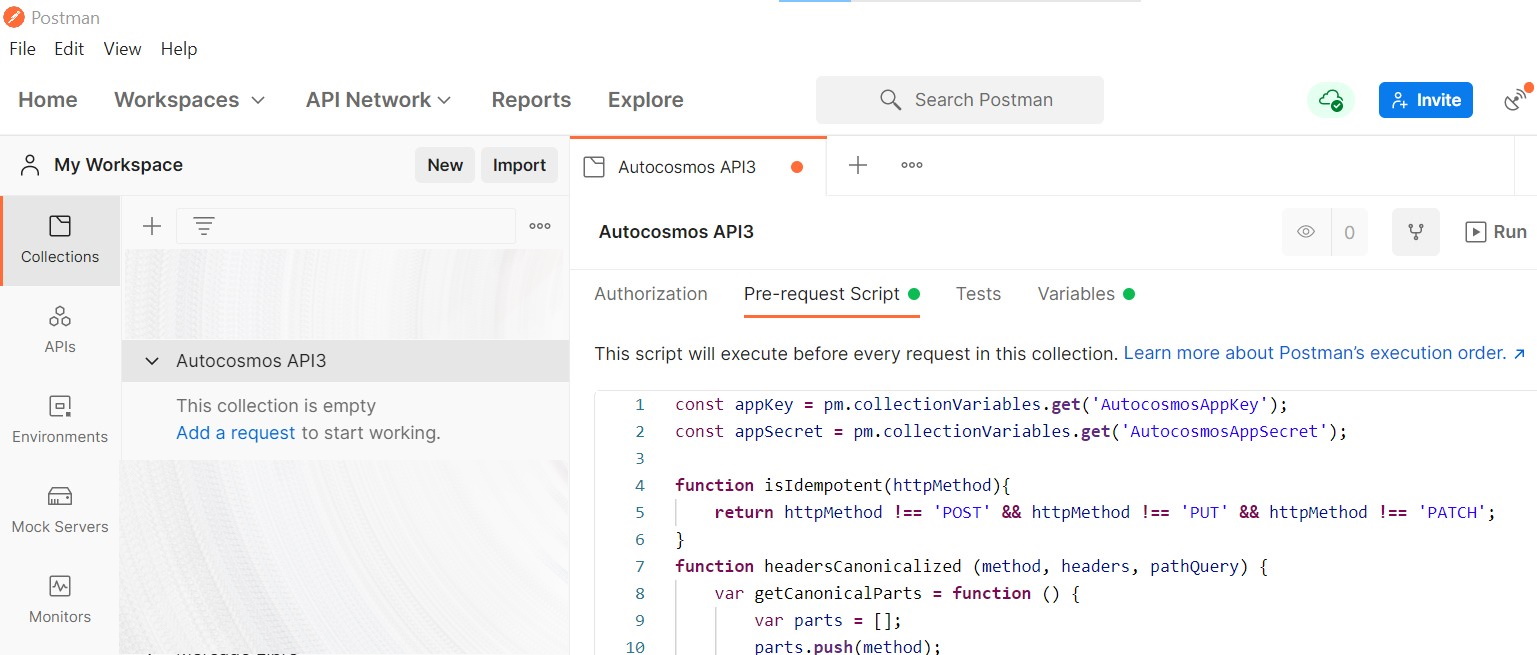
Task: Click the watch eye icon
Action: 1306,232
